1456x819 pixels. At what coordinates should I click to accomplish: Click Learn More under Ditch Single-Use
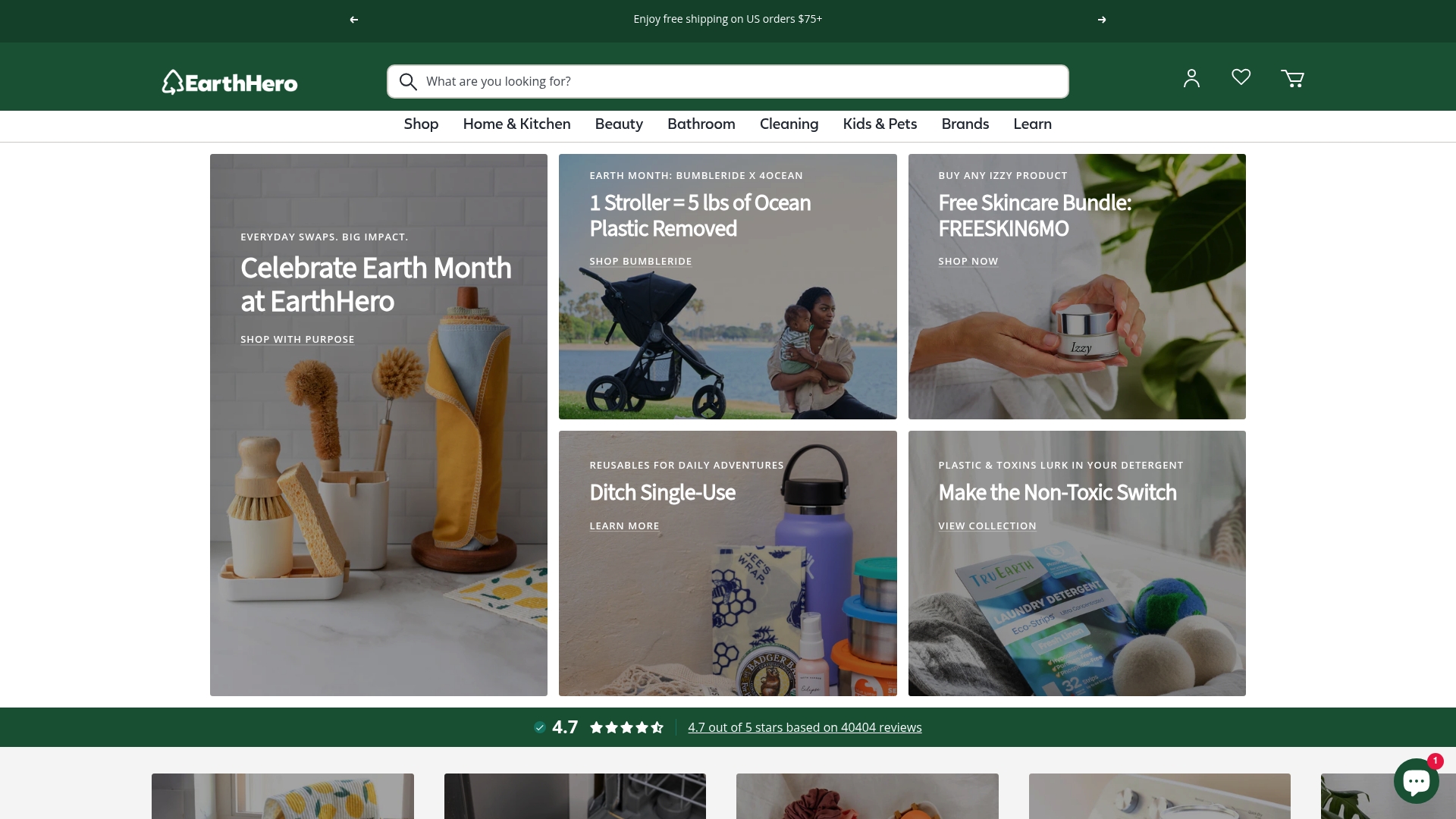[x=624, y=526]
